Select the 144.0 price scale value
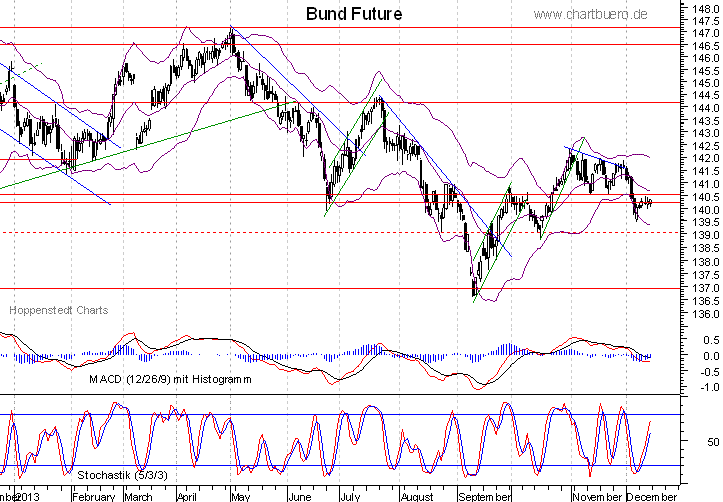 [706, 108]
